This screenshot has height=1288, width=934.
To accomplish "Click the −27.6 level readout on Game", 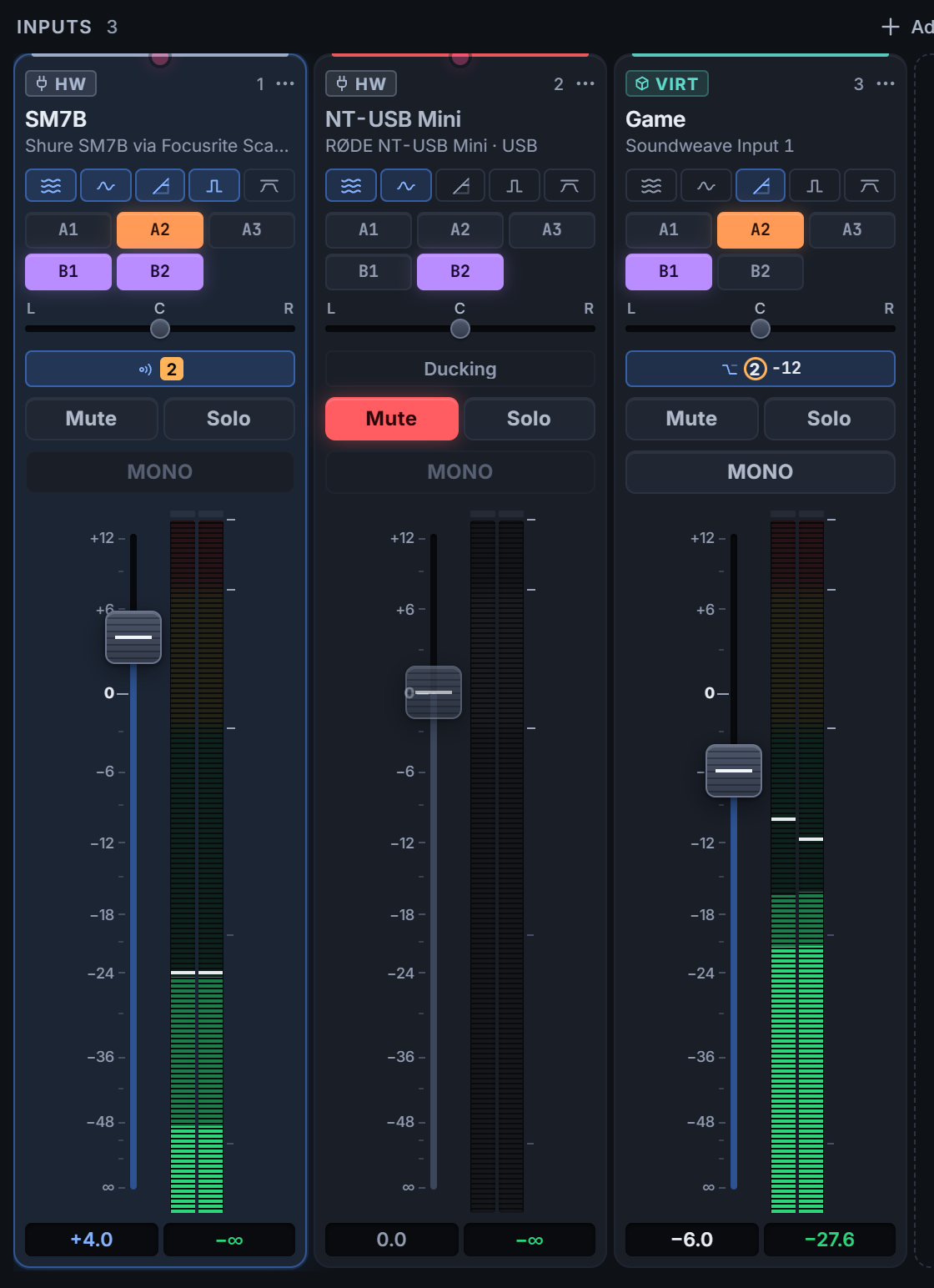I will click(830, 1240).
